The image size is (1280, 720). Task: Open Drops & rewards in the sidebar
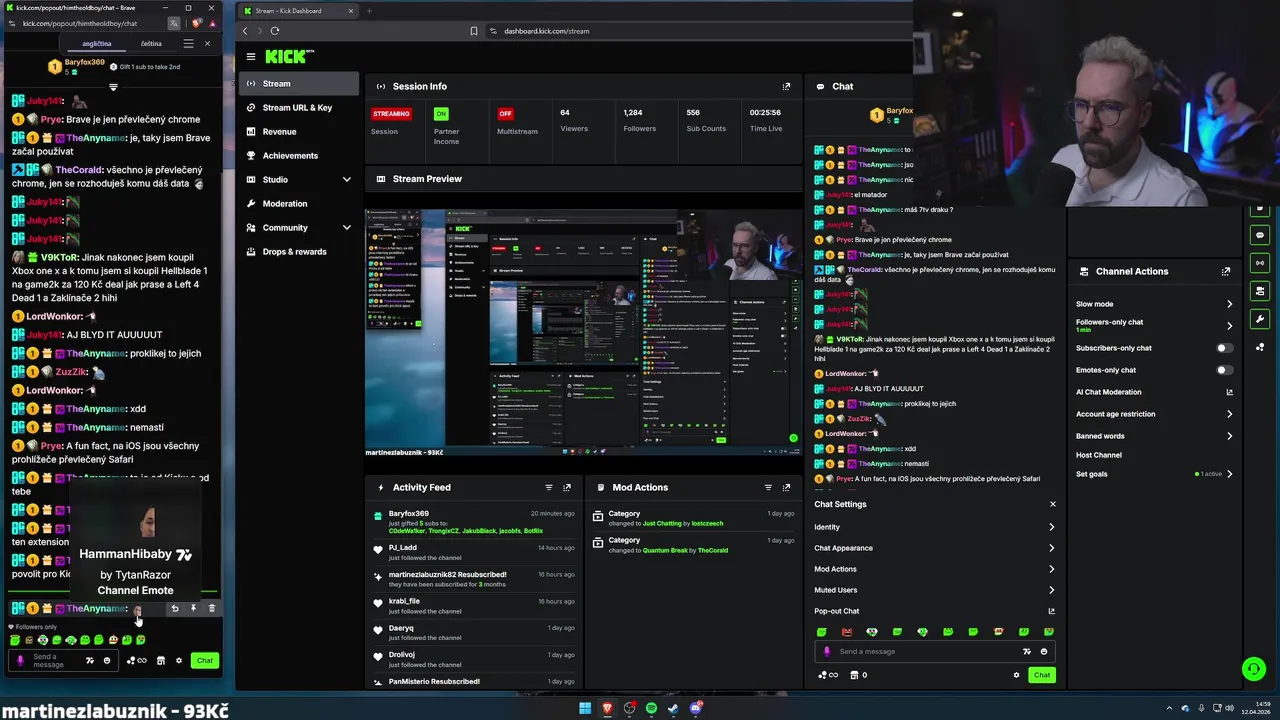(299, 252)
